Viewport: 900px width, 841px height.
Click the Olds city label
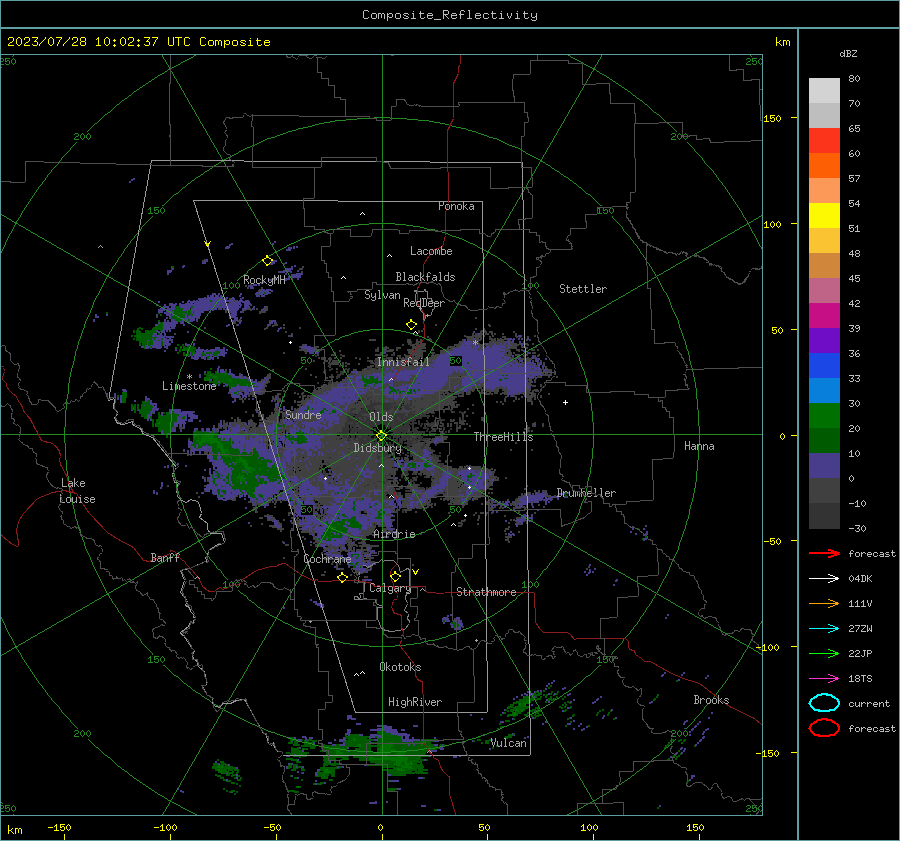tap(381, 417)
